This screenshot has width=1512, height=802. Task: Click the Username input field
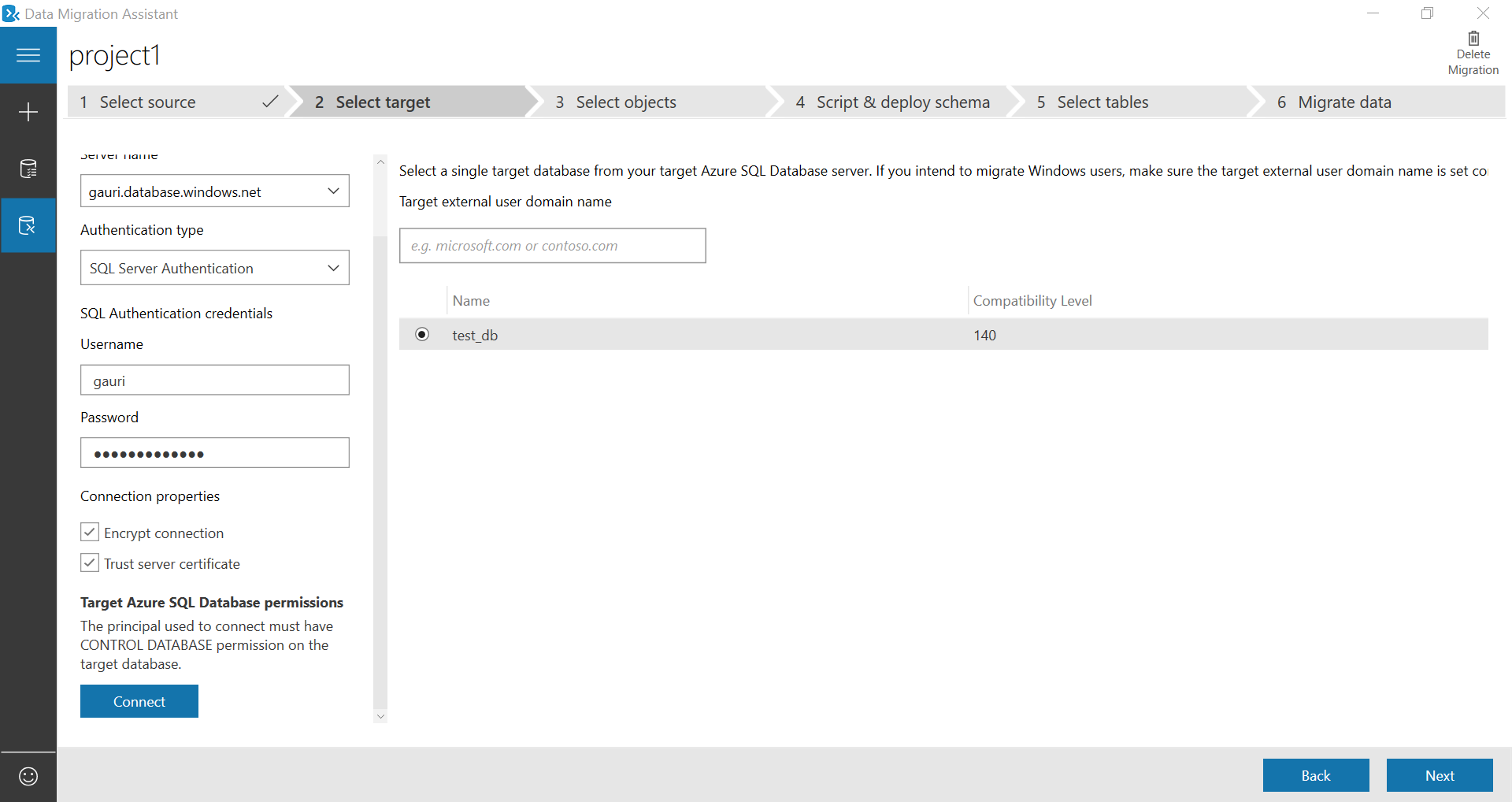click(215, 380)
